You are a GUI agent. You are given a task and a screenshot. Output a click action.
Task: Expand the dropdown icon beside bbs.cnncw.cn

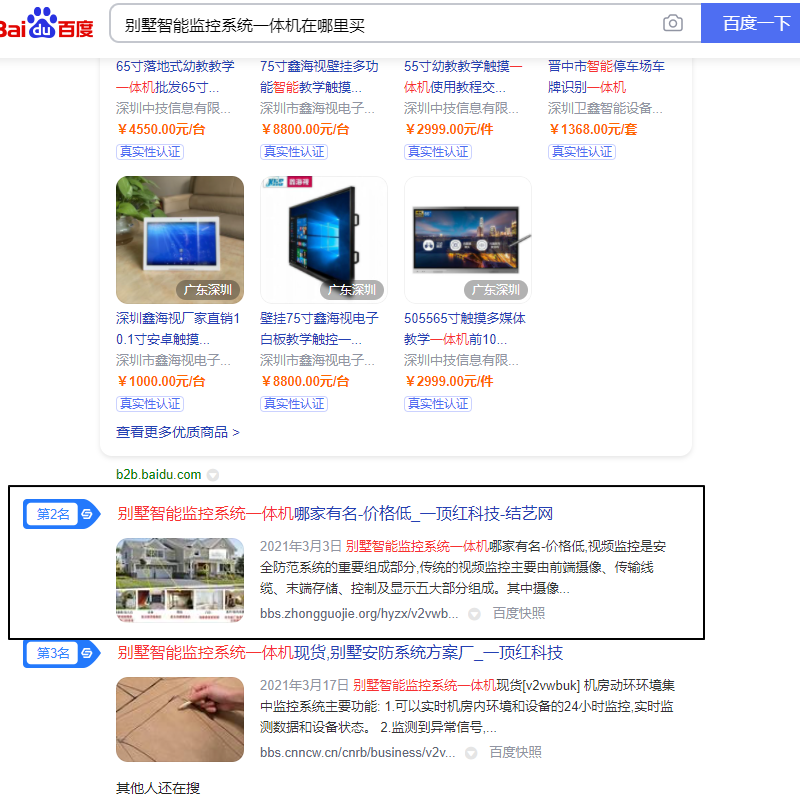(471, 753)
